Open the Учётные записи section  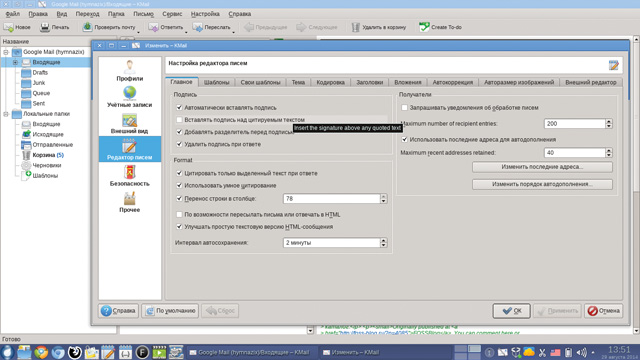[x=129, y=97]
